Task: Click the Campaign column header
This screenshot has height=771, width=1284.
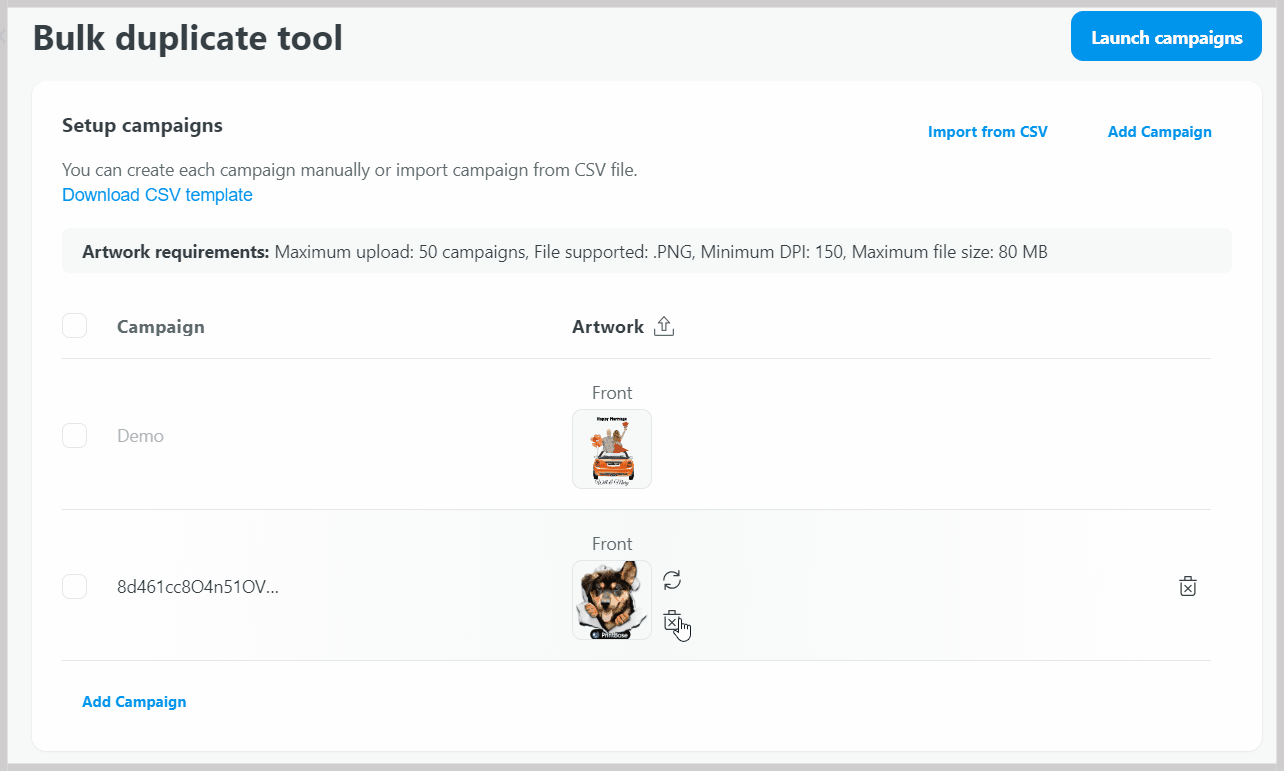Action: [161, 327]
